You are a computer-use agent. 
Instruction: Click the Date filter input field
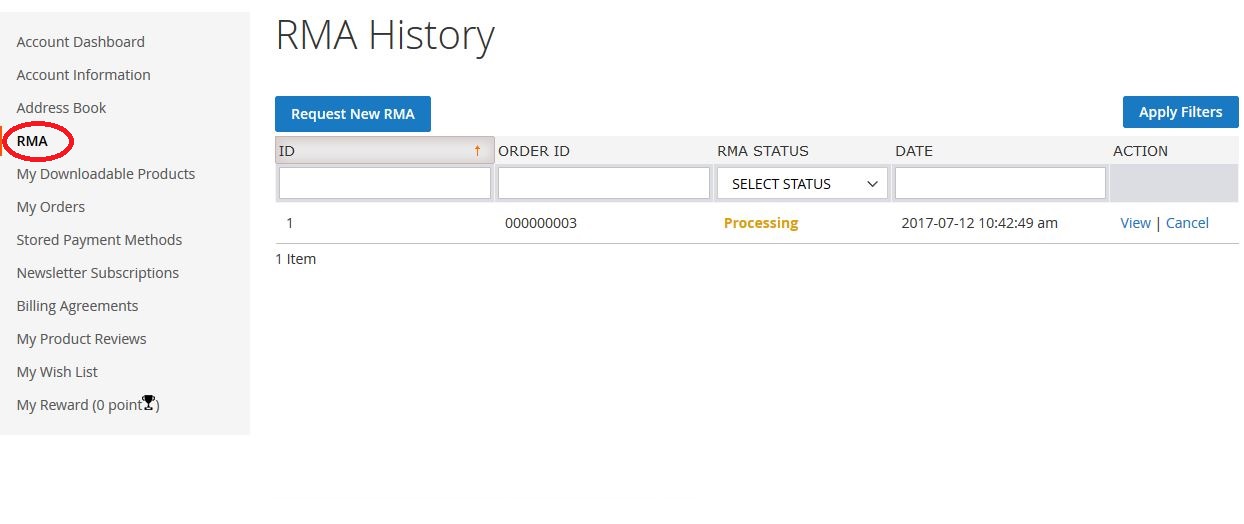(x=1000, y=183)
